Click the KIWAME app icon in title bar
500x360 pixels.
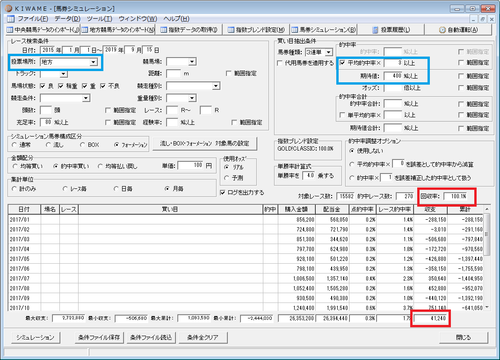[x=9, y=8]
